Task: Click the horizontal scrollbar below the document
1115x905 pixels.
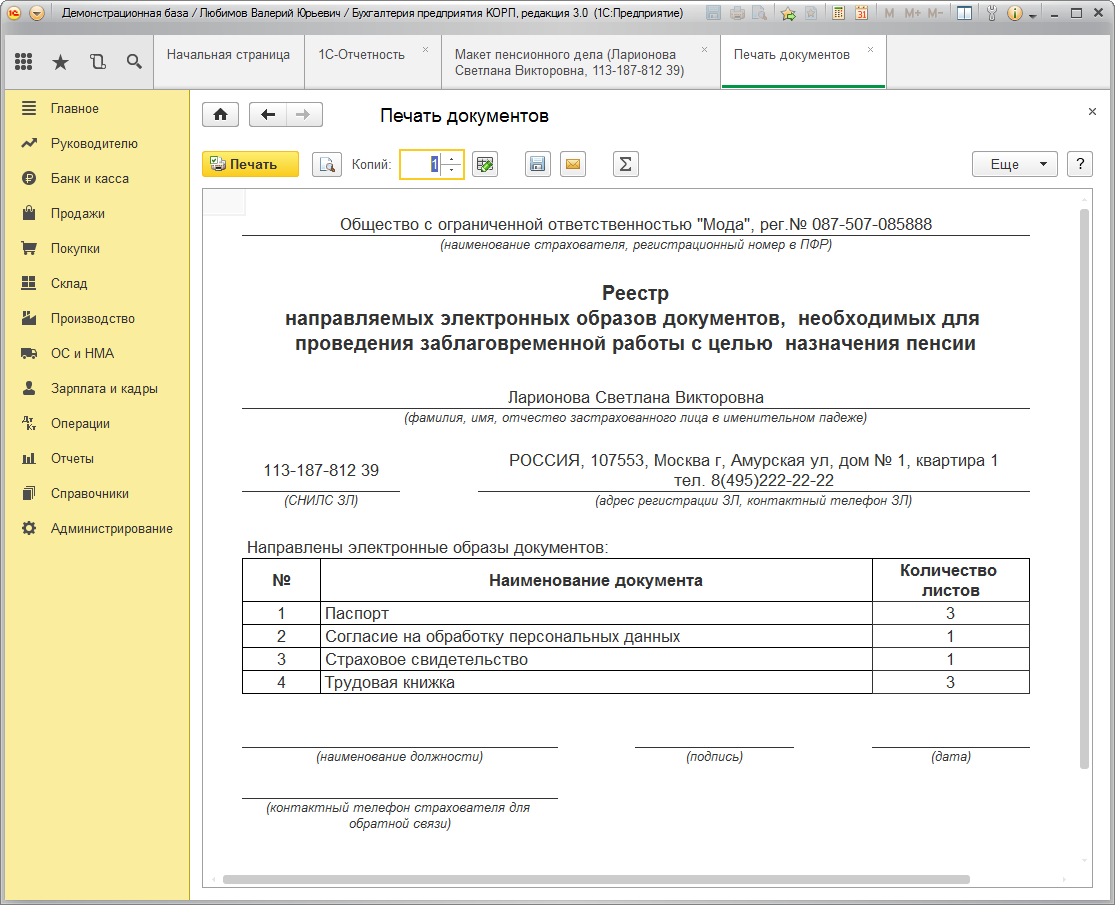Action: point(596,880)
